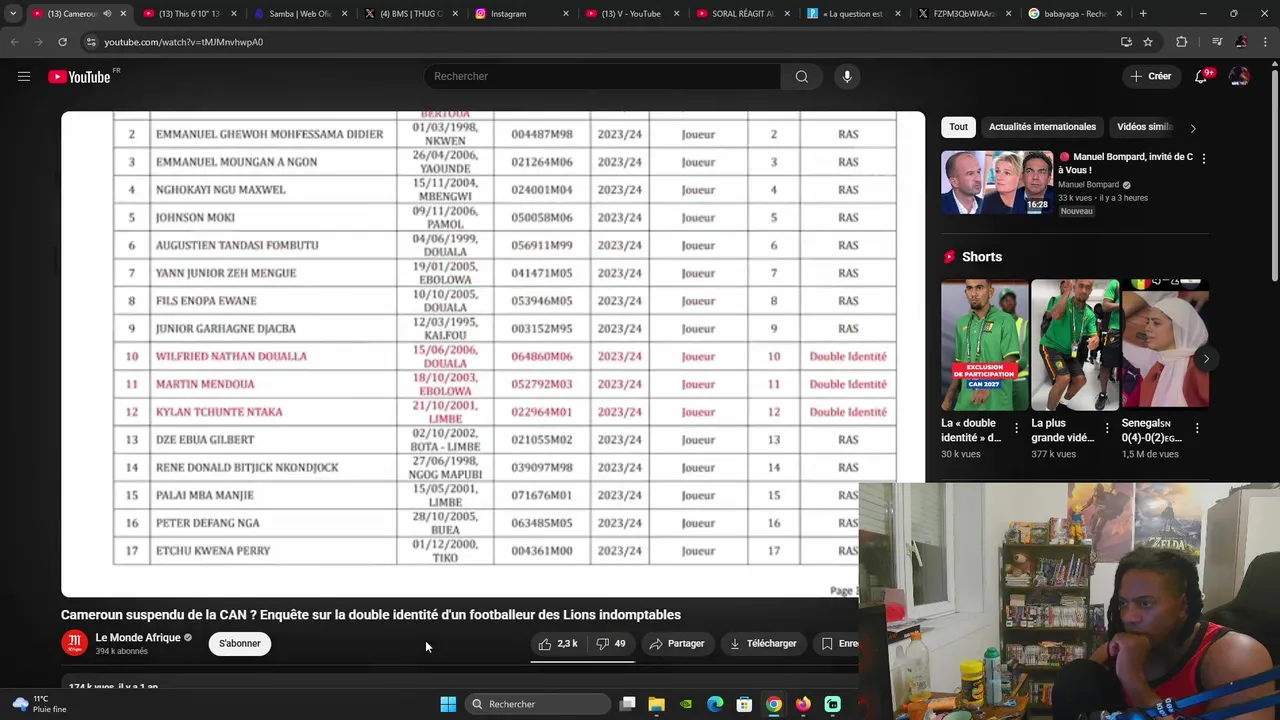The image size is (1280, 720).
Task: Open Chrome extensions puzzle icon
Action: click(1182, 42)
